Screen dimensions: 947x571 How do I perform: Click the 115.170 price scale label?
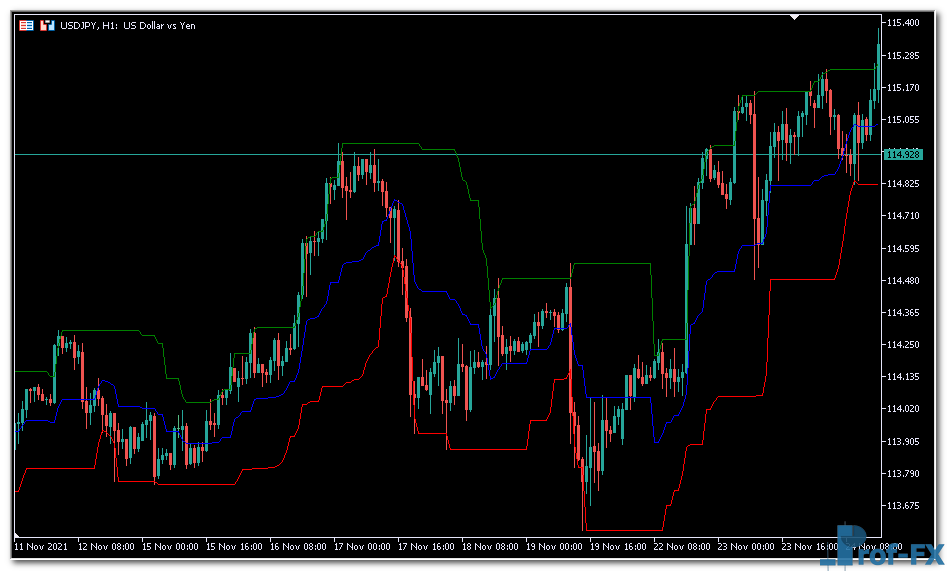point(903,87)
